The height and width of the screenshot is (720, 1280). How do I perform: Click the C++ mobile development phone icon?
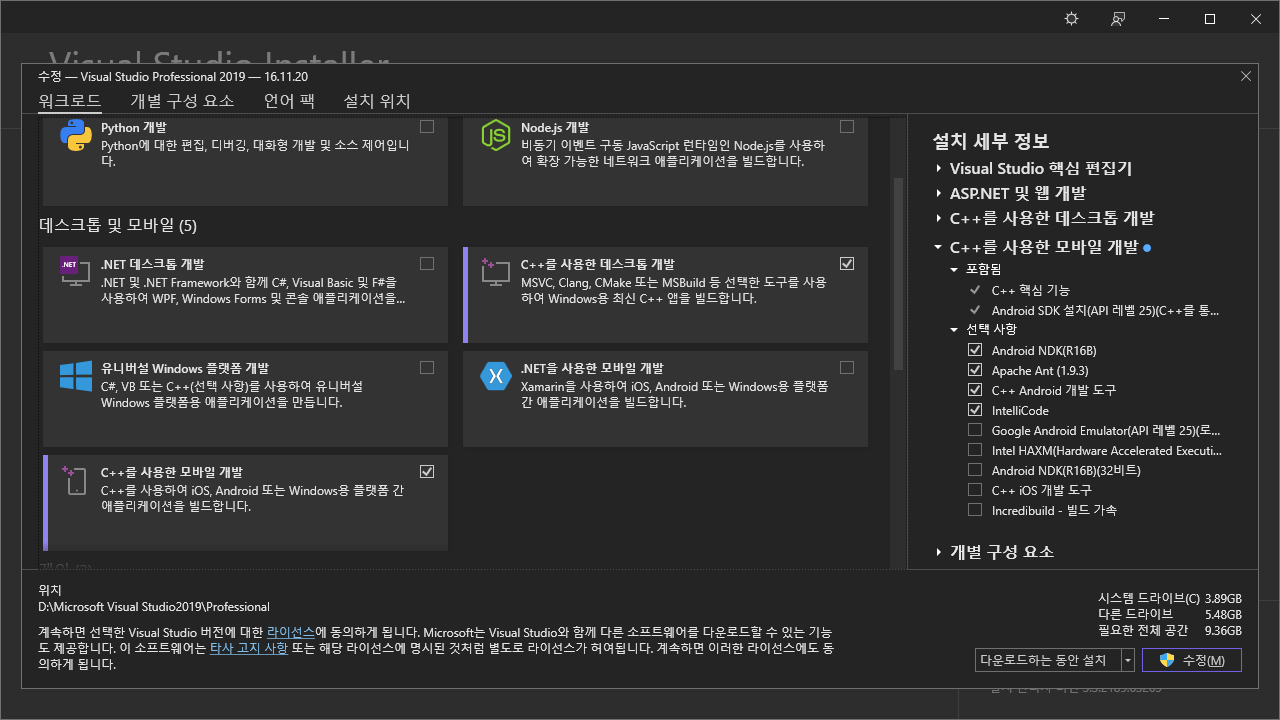(76, 479)
